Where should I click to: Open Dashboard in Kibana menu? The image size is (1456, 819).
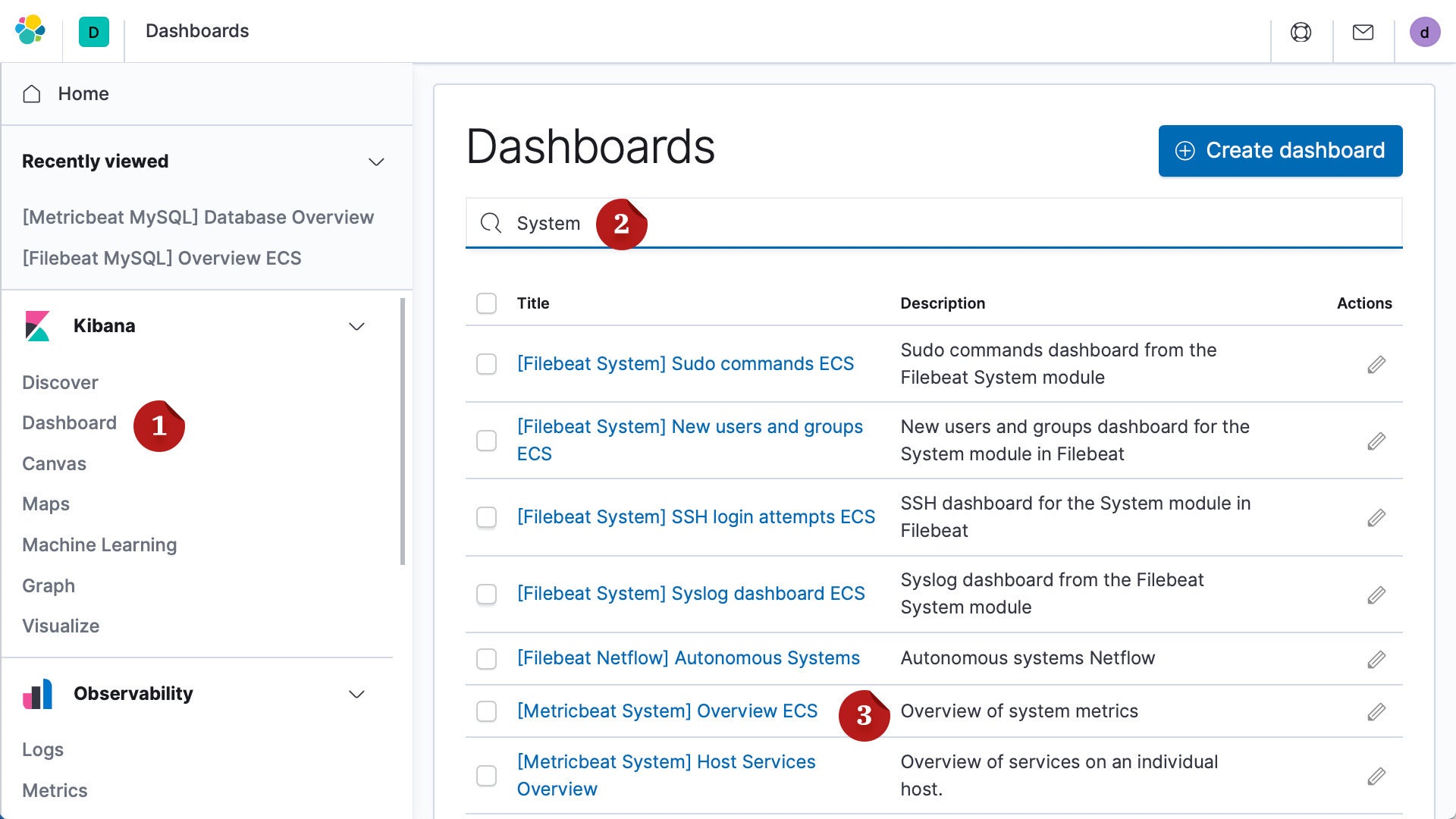coord(69,422)
